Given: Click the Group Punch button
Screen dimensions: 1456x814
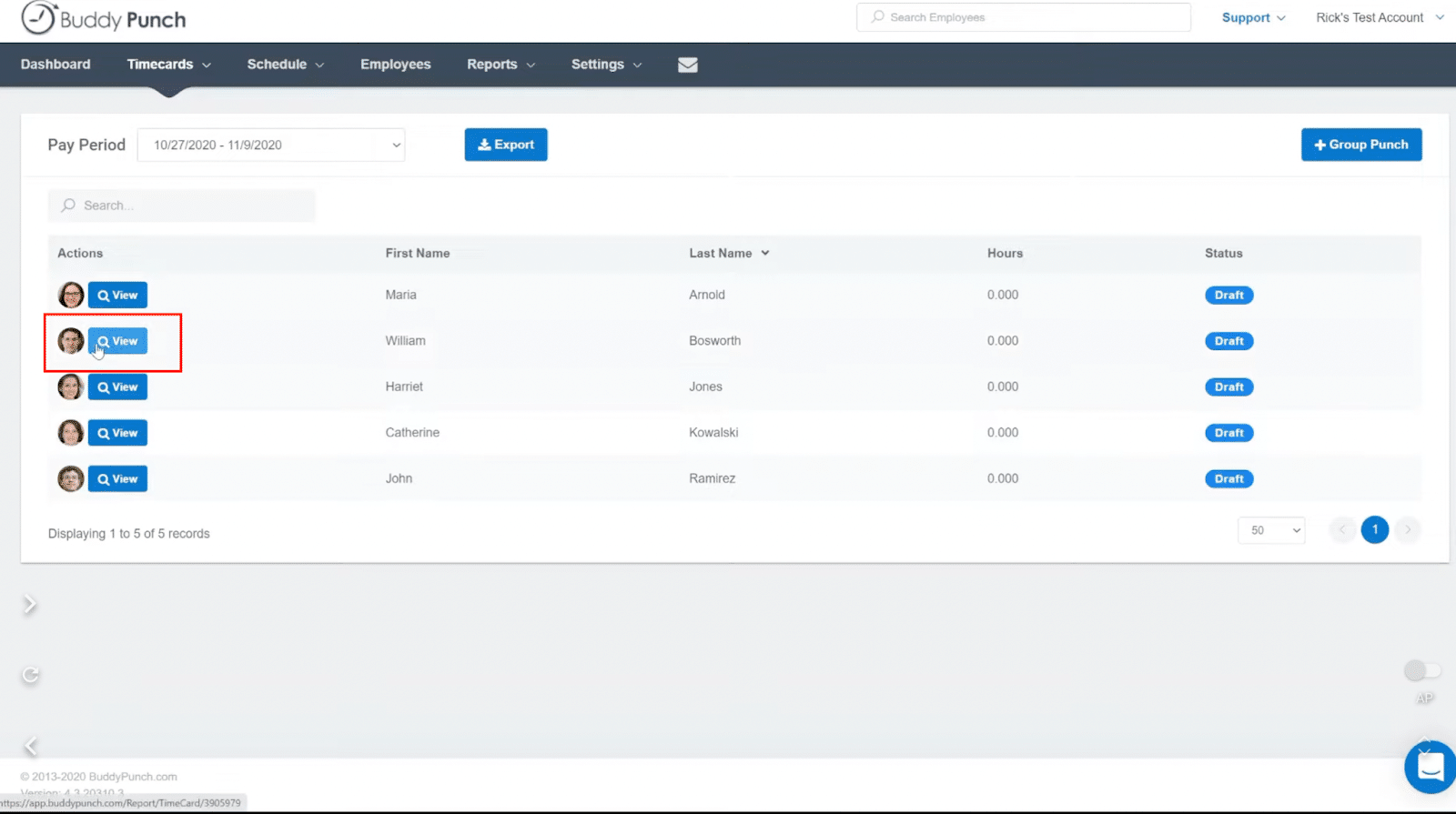Looking at the screenshot, I should coord(1361,145).
